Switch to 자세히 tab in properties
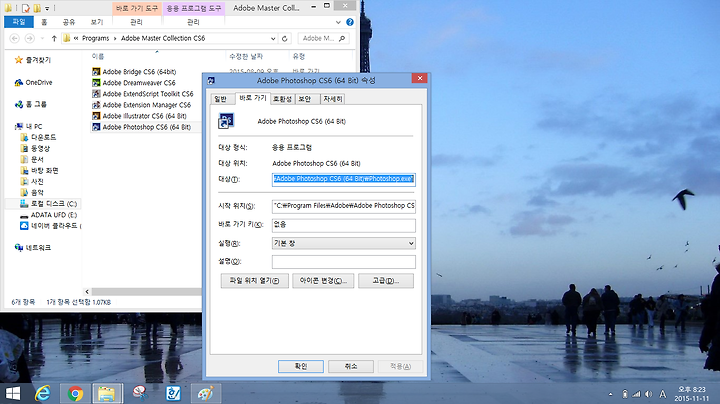This screenshot has height=404, width=720. tap(332, 99)
